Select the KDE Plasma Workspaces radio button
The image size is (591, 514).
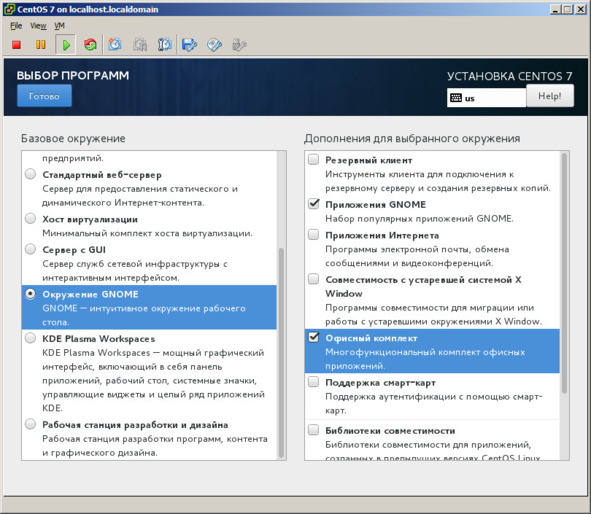pyautogui.click(x=31, y=338)
